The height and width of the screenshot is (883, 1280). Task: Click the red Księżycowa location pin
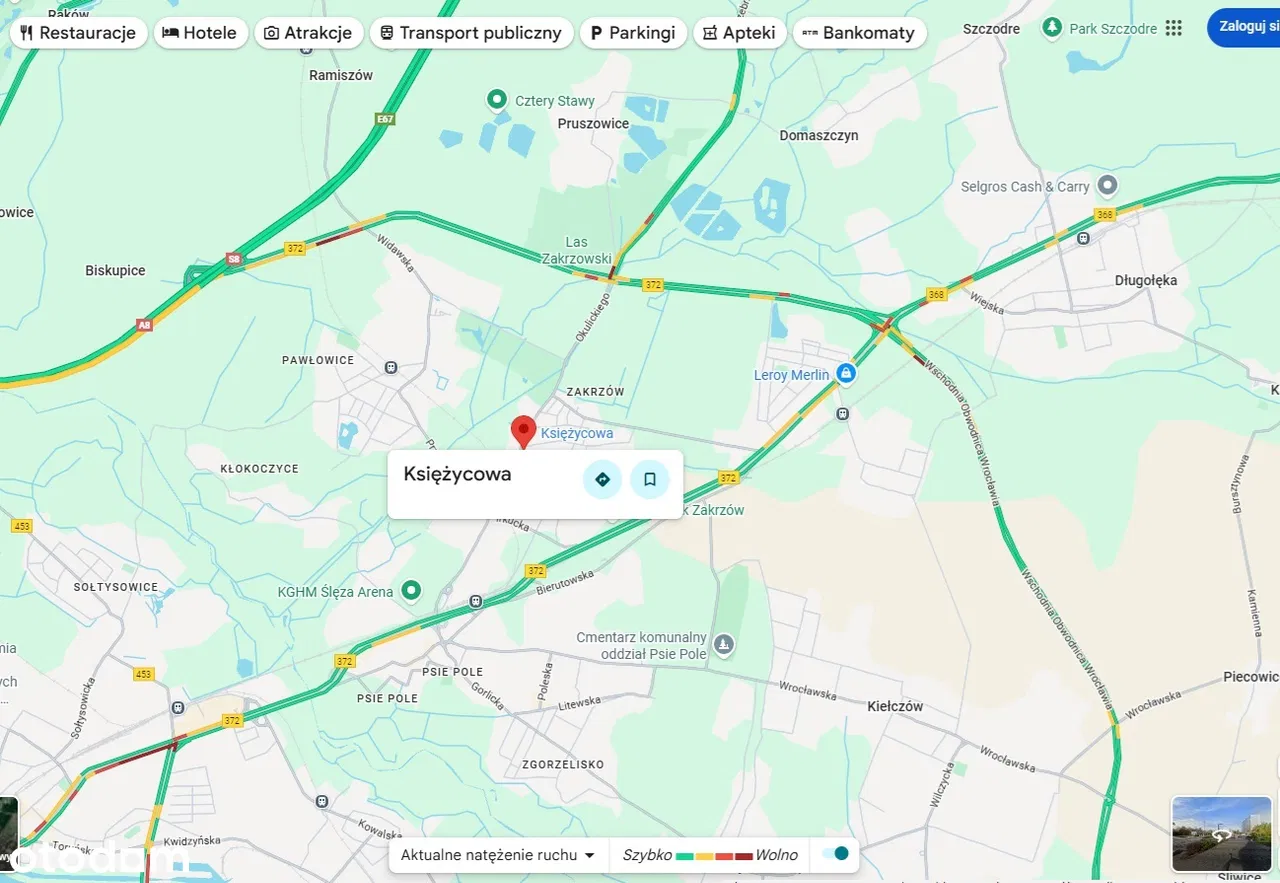pos(523,432)
